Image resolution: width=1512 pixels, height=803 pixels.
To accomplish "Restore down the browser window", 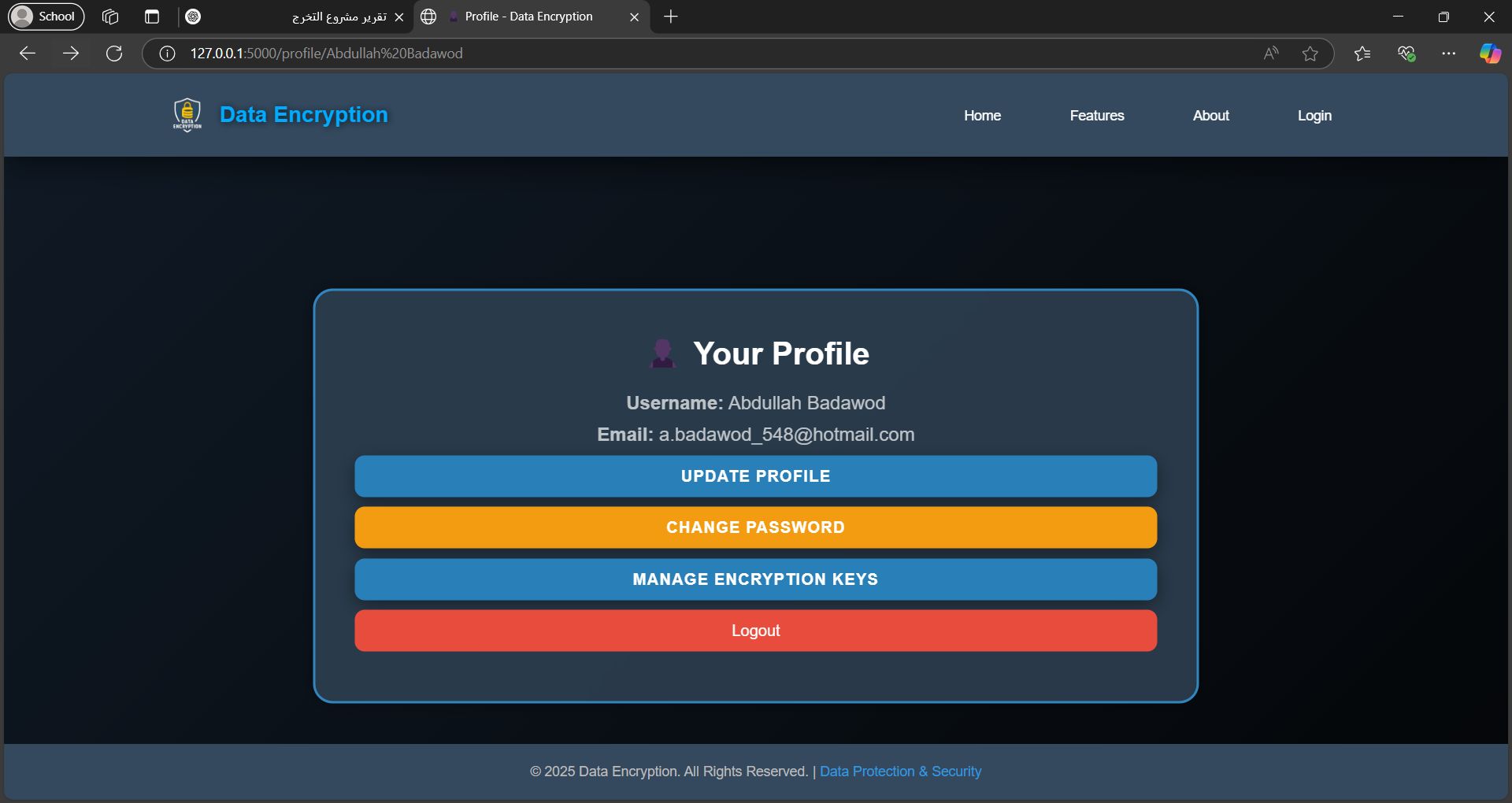I will tap(1443, 17).
